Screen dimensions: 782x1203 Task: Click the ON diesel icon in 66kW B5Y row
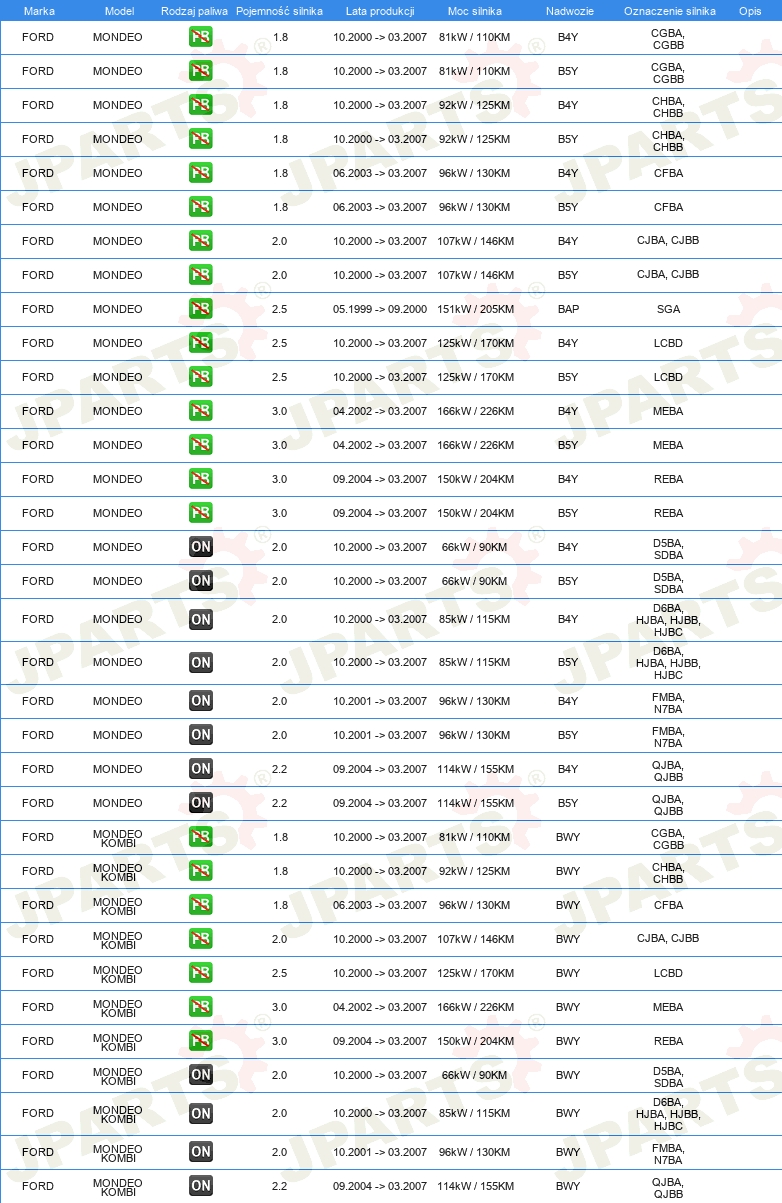[x=201, y=582]
